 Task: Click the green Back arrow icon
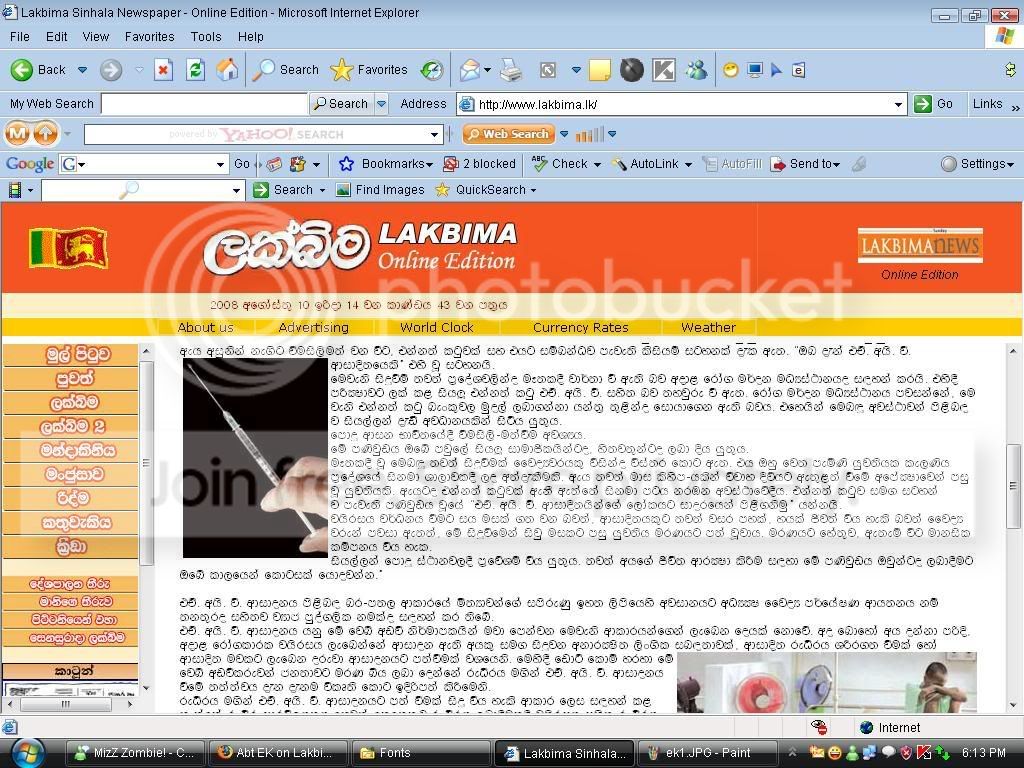click(22, 70)
